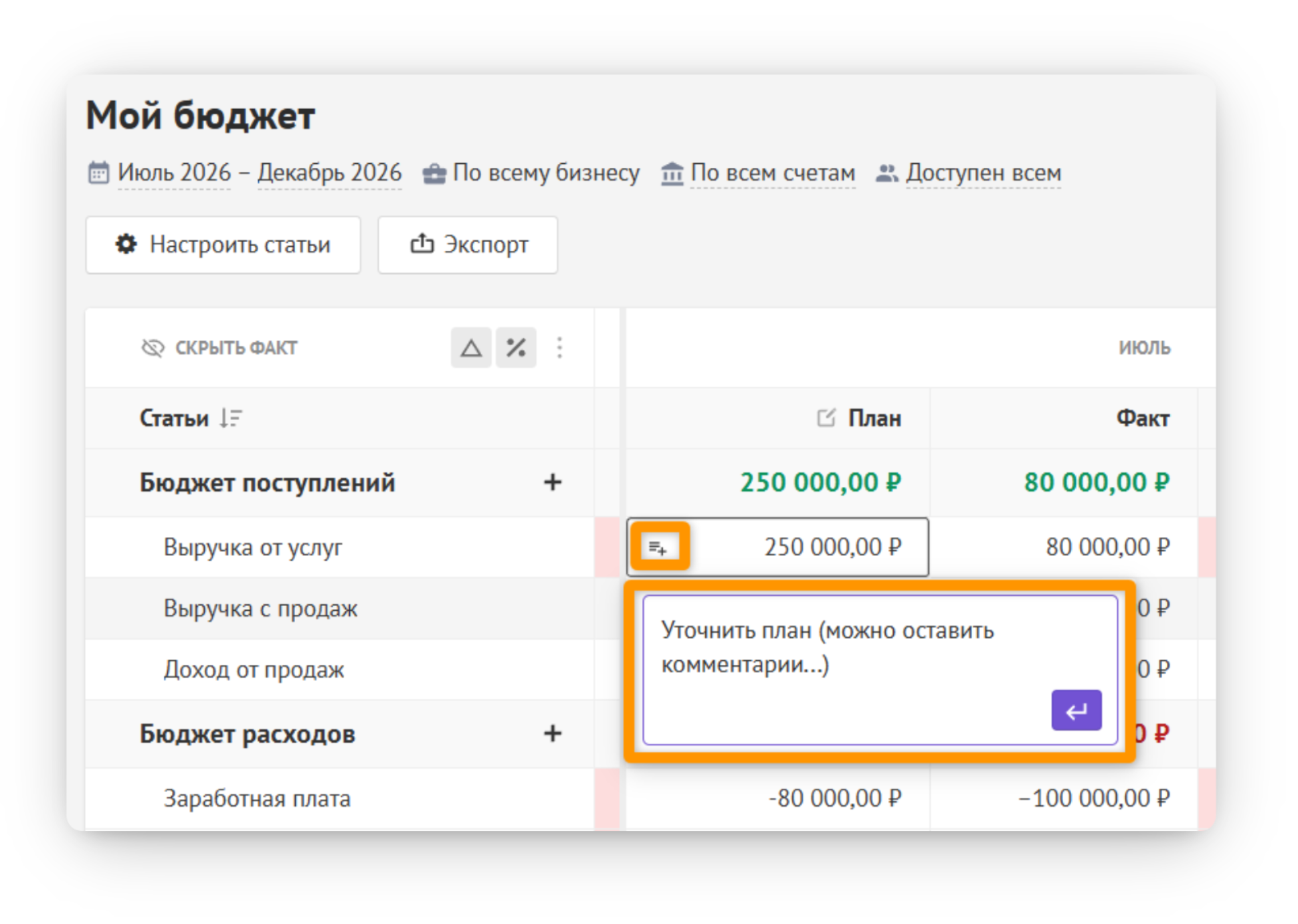This screenshot has height=924, width=1298.
Task: Click the 80 000,00 ₽ fact for Выручка от услуг
Action: click(1108, 547)
